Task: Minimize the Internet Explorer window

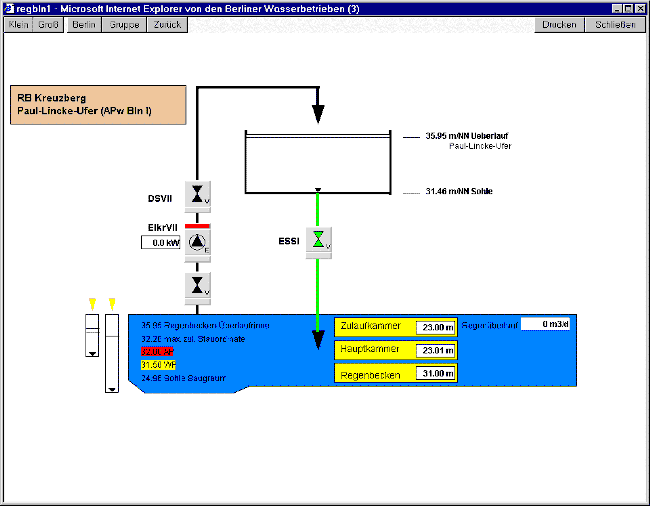Action: [x=617, y=9]
